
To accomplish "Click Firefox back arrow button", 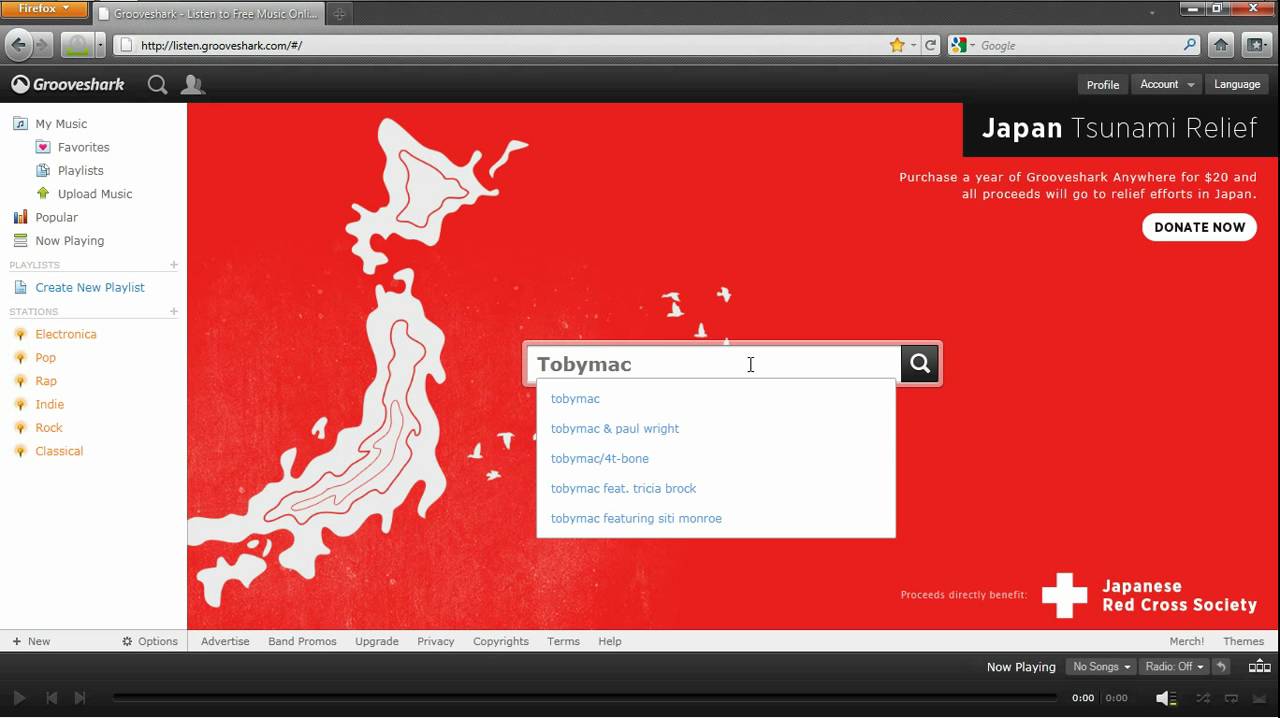I will pos(18,45).
